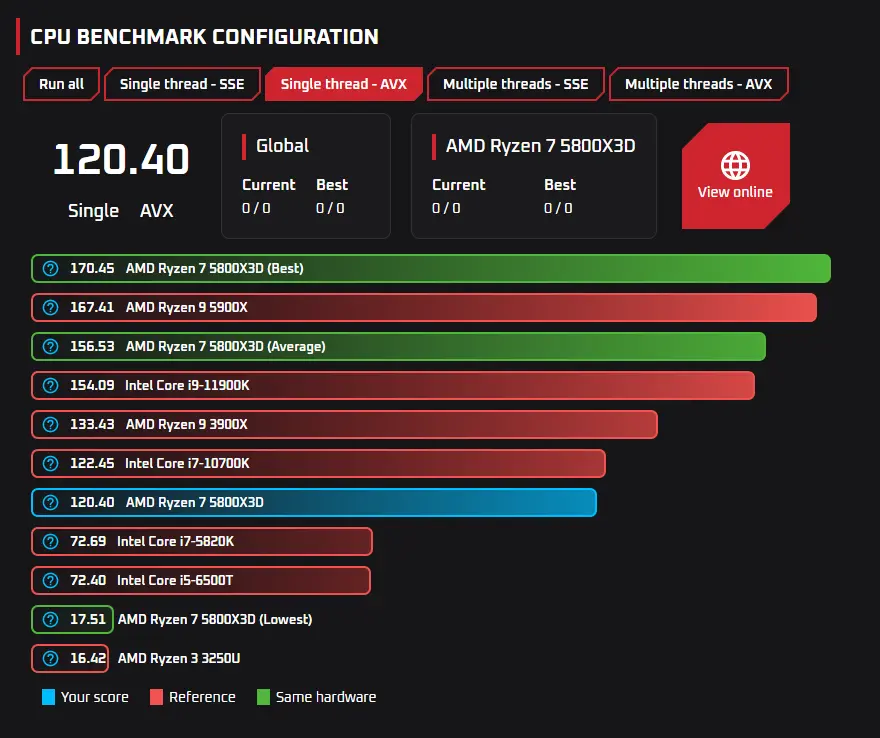The height and width of the screenshot is (738, 880).
Task: Click Current rank value in AMD Ryzen panel
Action: [446, 208]
